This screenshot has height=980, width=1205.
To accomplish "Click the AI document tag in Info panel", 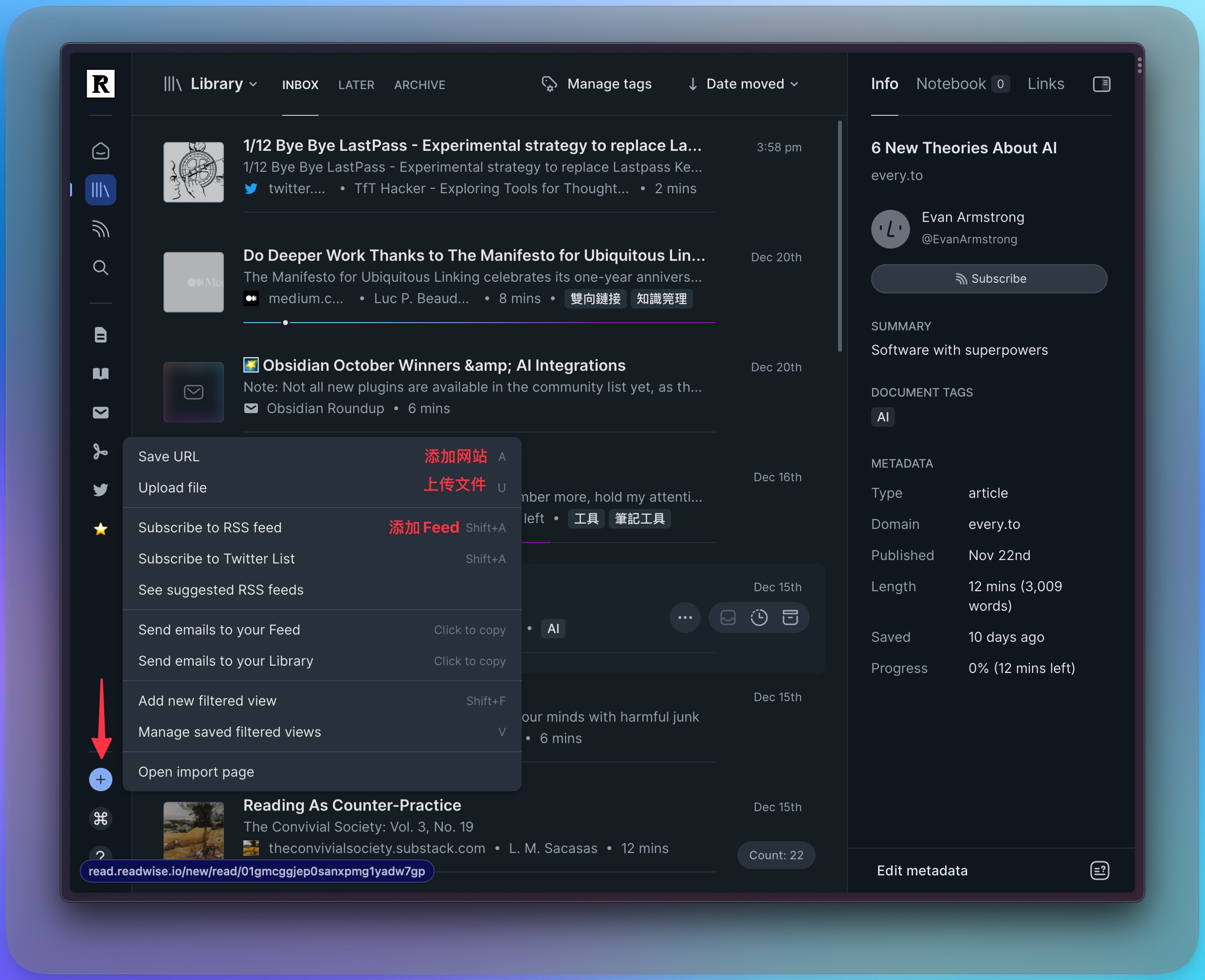I will tap(882, 417).
